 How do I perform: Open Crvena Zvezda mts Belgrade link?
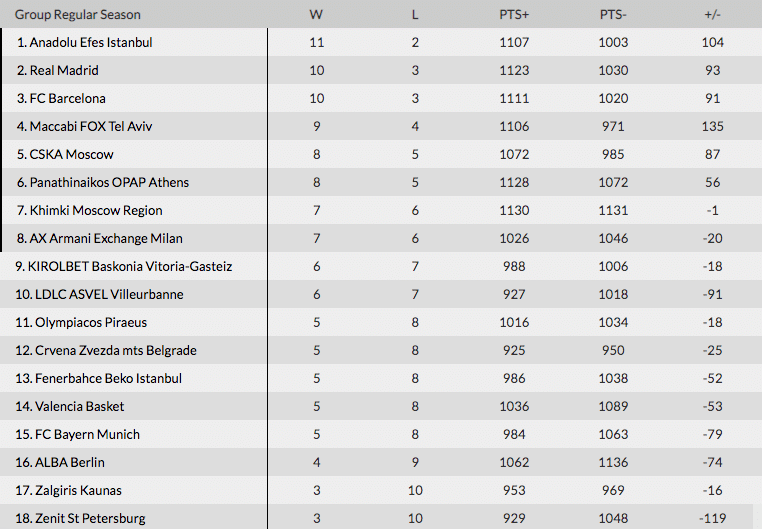click(x=112, y=351)
